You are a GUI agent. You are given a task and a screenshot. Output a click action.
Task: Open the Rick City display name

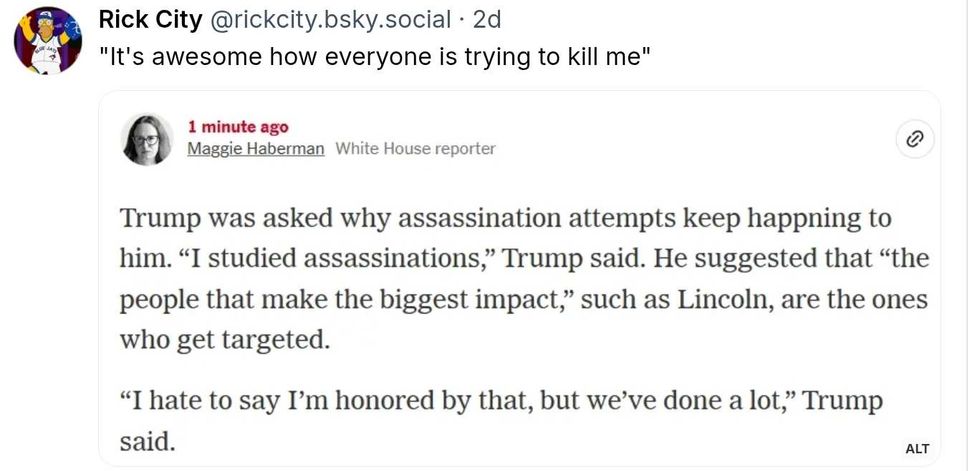point(150,19)
